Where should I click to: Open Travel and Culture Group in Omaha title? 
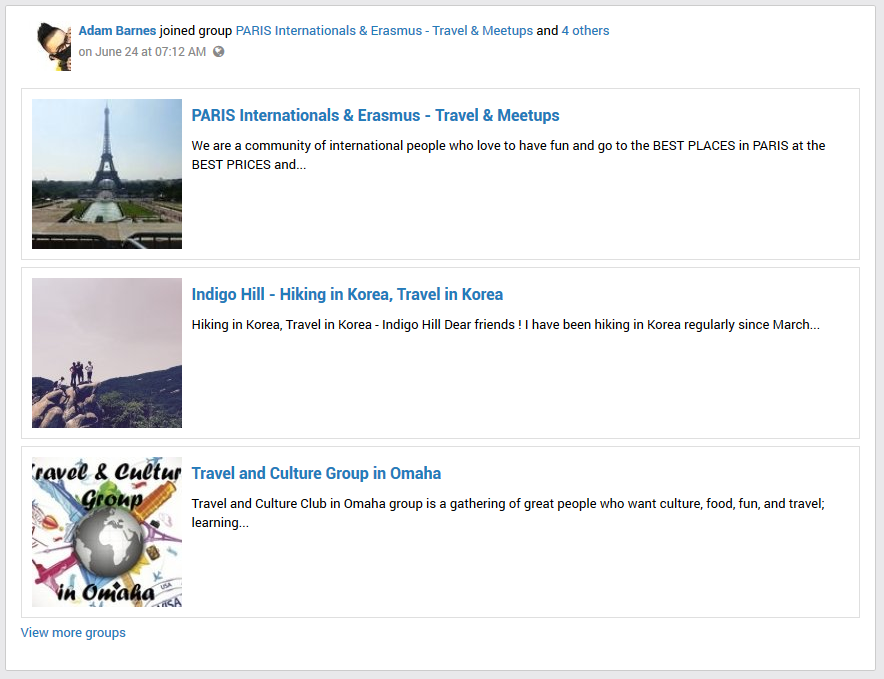point(316,474)
